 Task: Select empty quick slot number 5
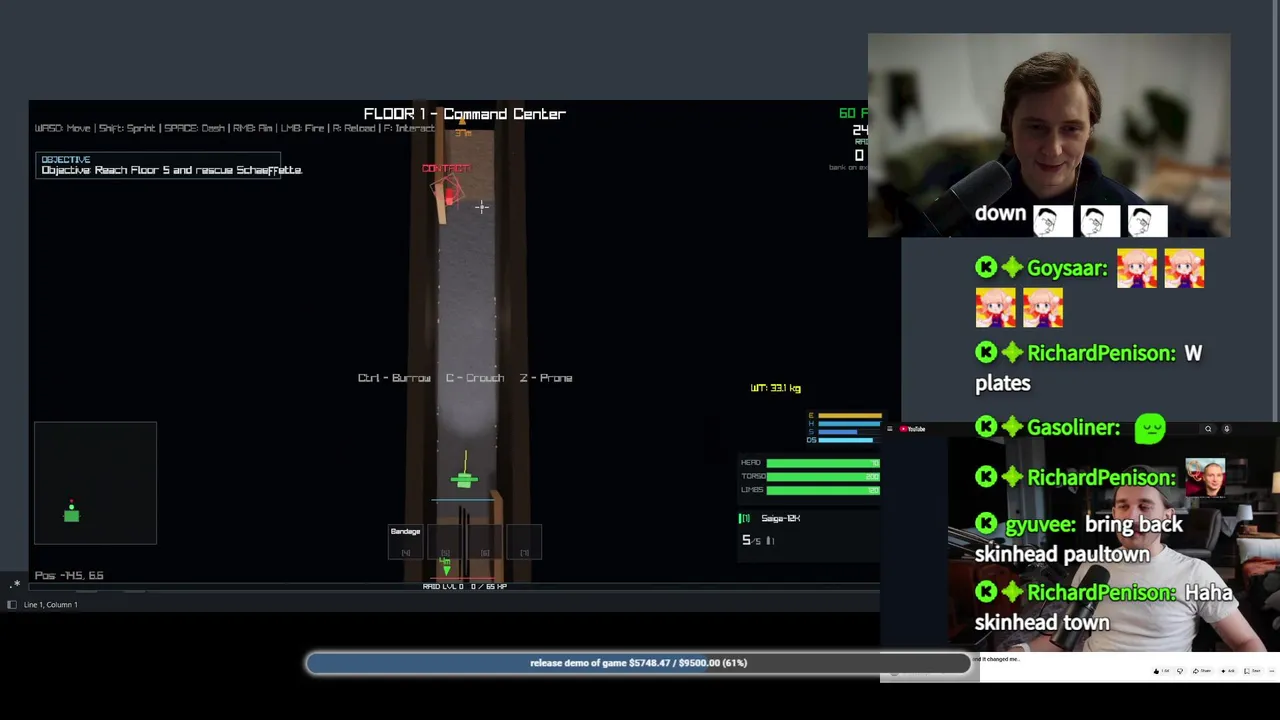445,541
